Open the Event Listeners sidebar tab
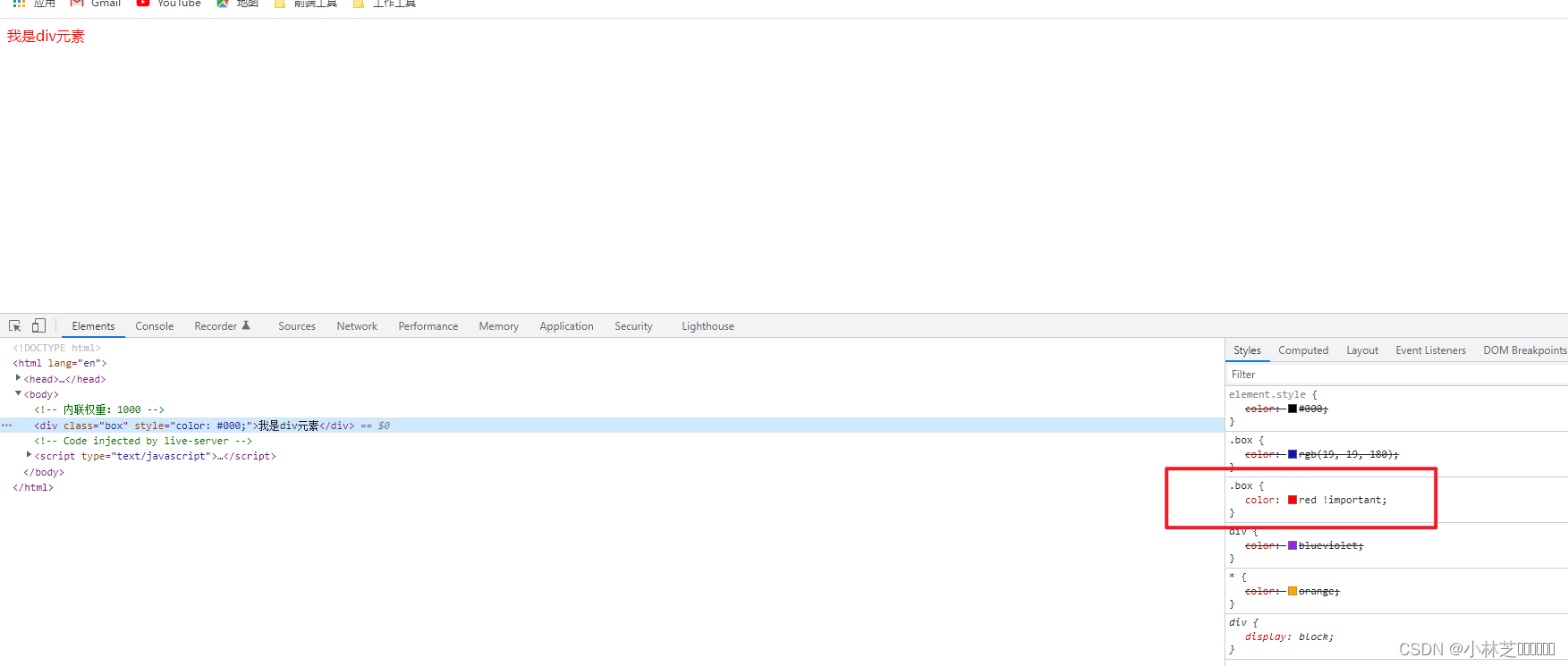The width and height of the screenshot is (1568, 666). 1430,350
